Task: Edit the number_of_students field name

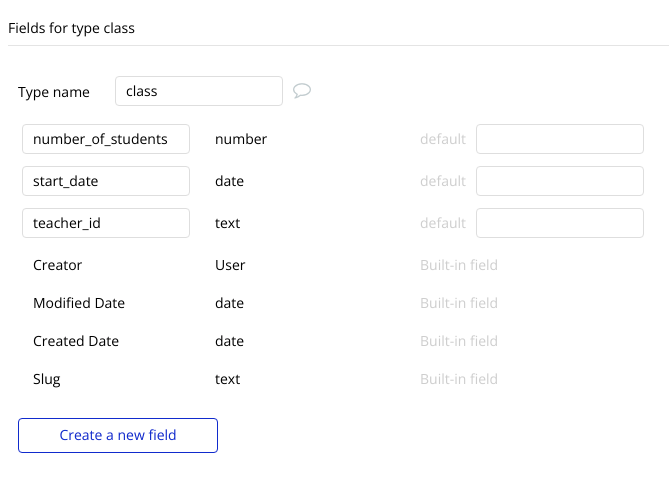Action: (x=106, y=139)
